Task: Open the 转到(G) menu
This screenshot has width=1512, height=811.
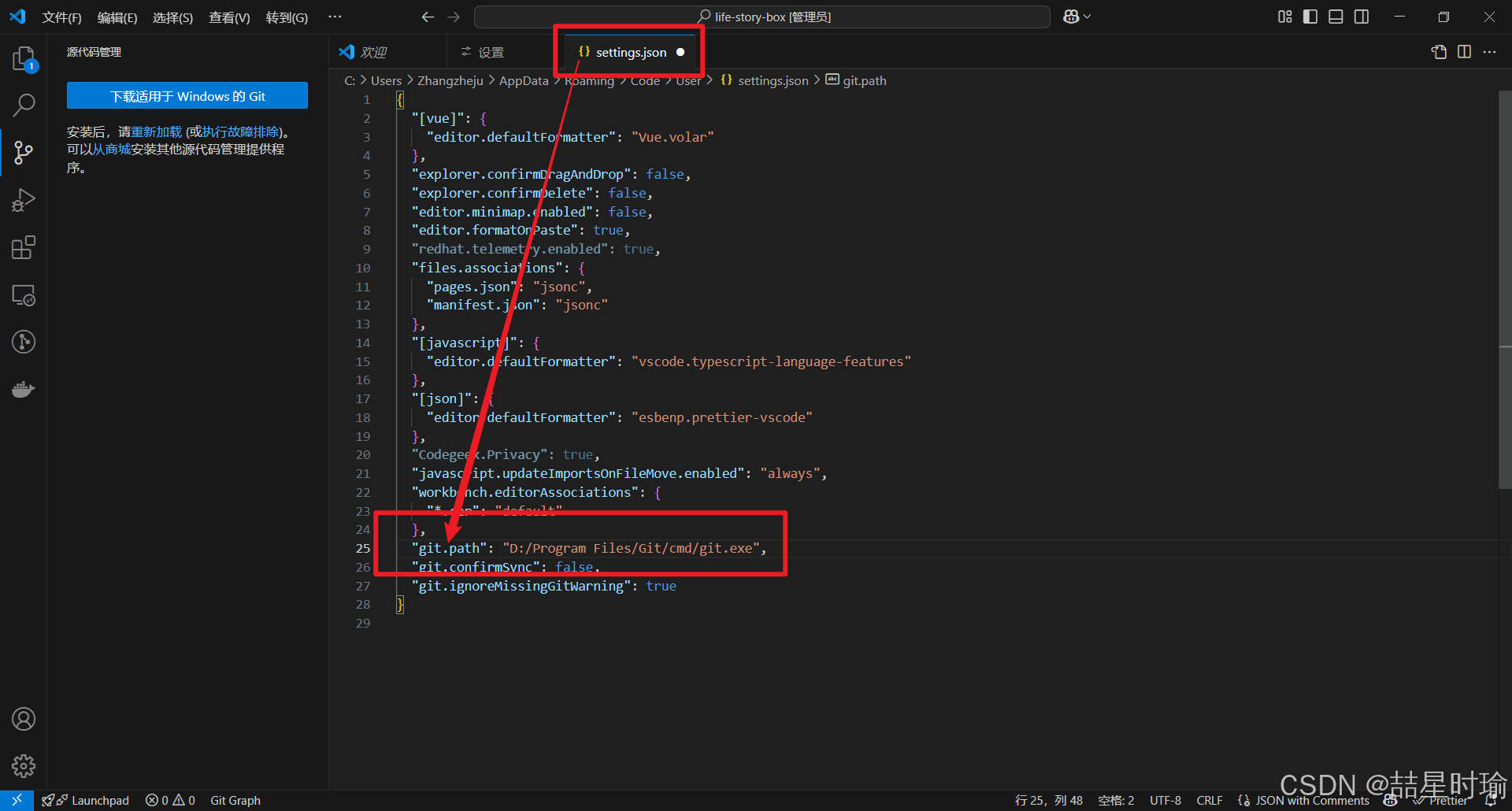Action: click(287, 17)
